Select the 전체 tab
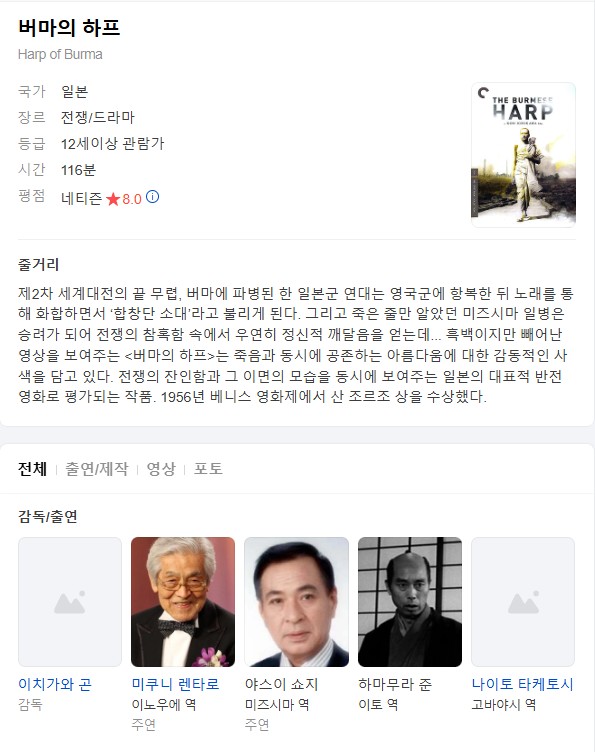595x752 pixels. click(x=33, y=469)
